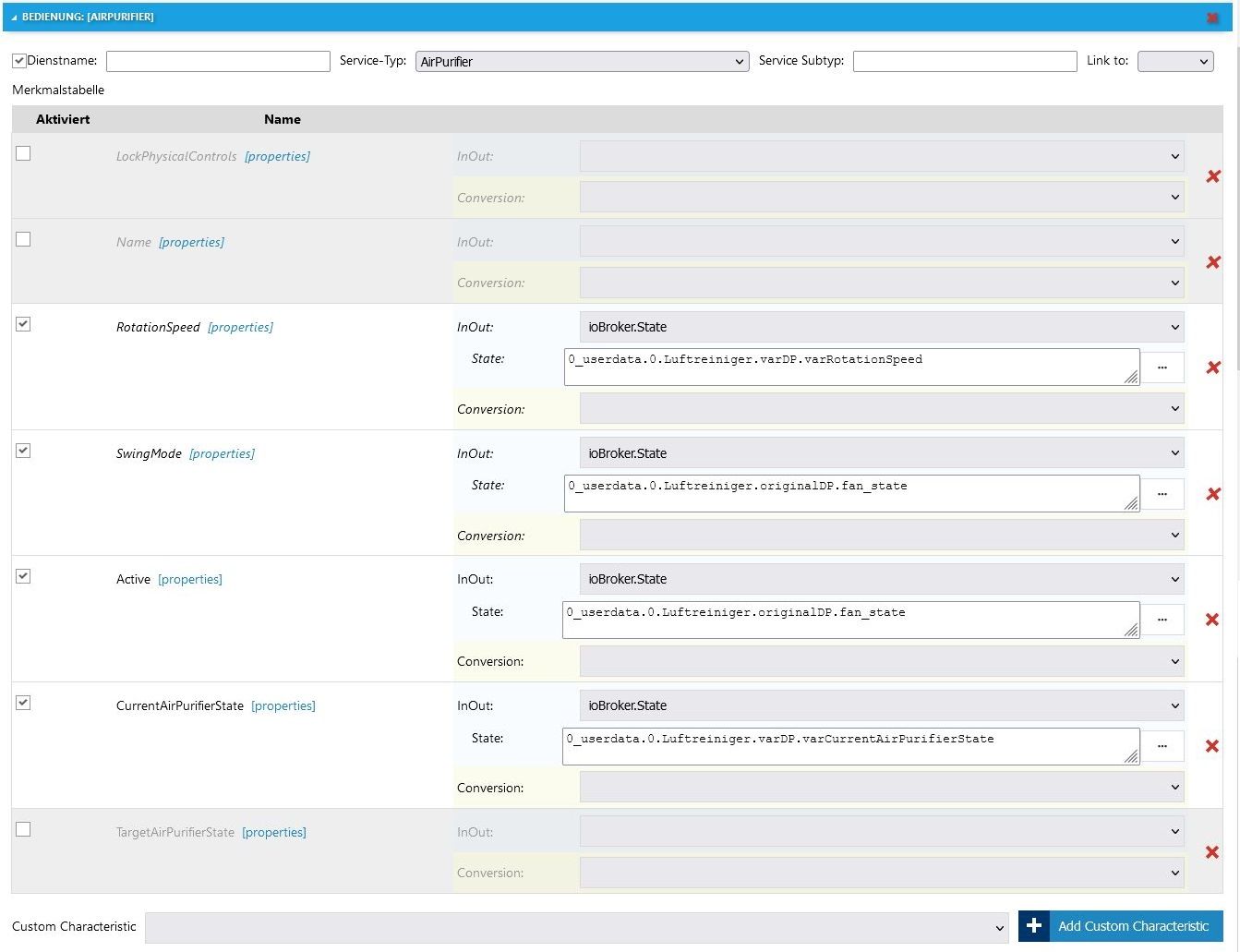Viewport: 1240px width, 952px height.
Task: Uncheck the RotationSpeed checkbox
Action: pos(23,324)
